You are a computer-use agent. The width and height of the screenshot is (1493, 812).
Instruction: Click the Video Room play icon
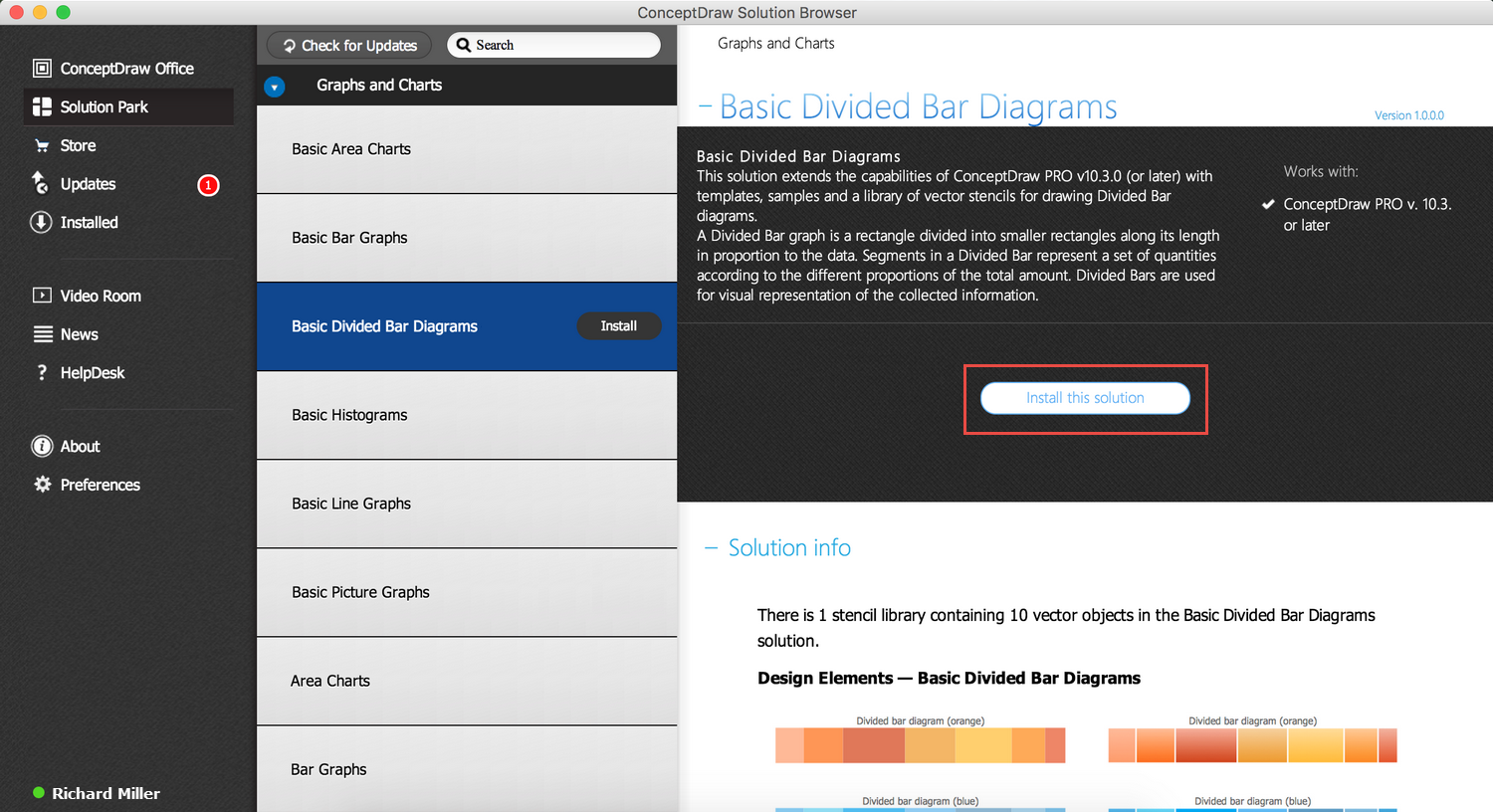(x=42, y=296)
